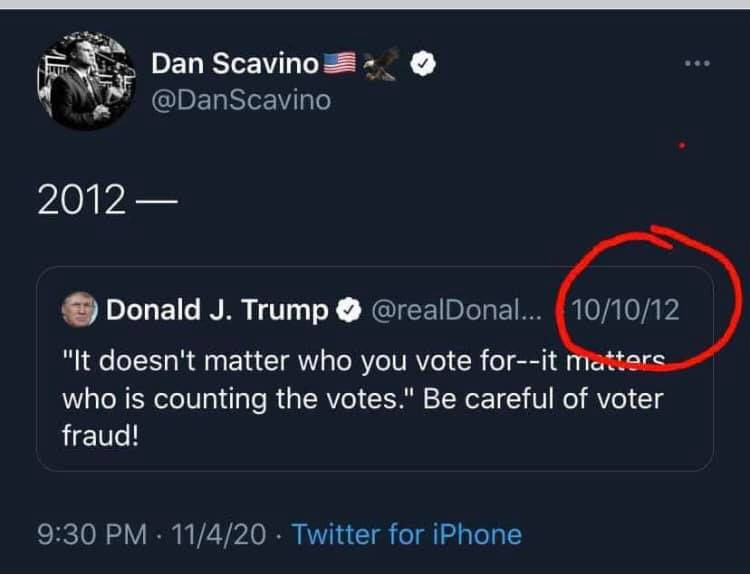The height and width of the screenshot is (583, 750).
Task: Click Dan Scavino's profile avatar
Action: tap(85, 82)
